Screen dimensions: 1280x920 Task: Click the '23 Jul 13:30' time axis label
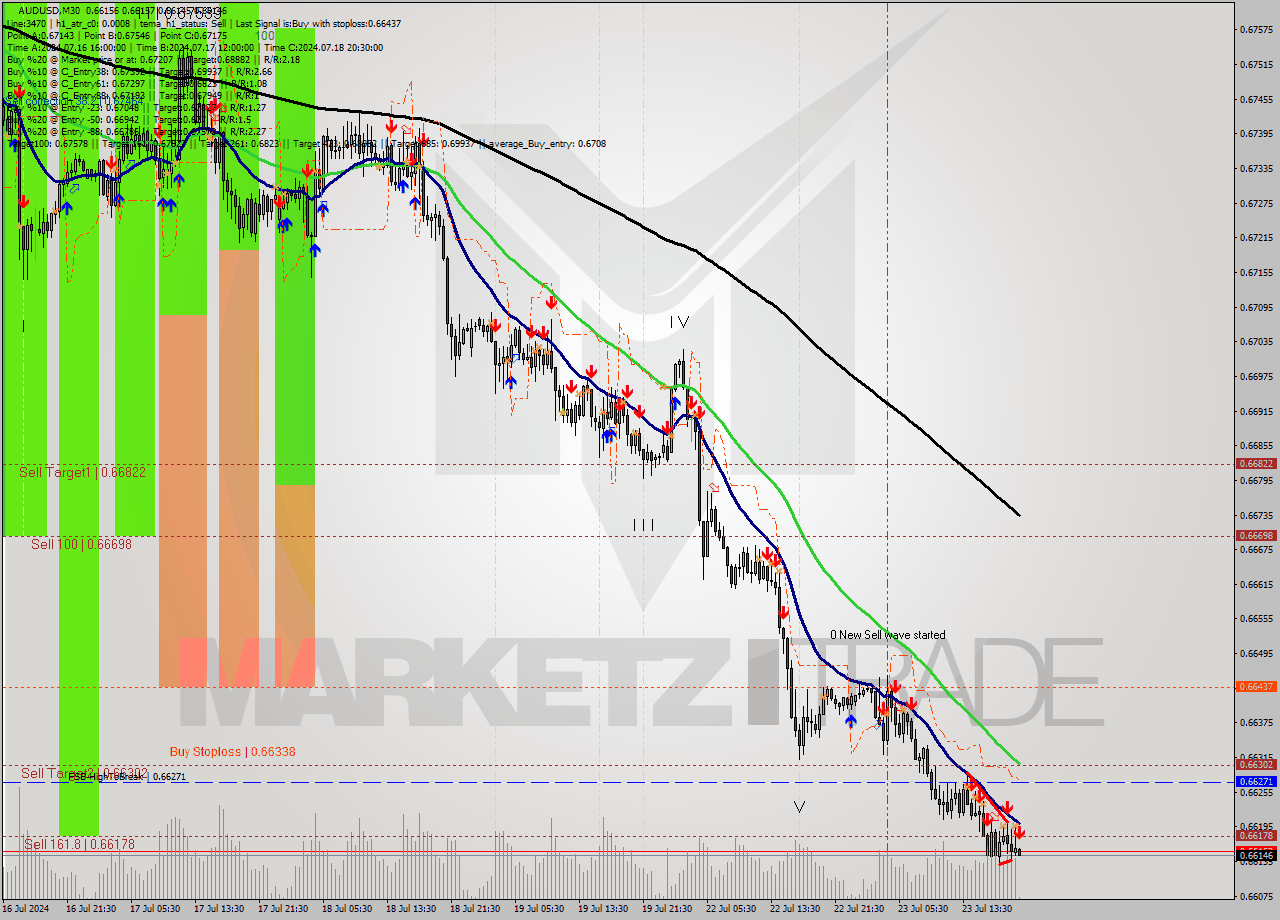(x=986, y=909)
